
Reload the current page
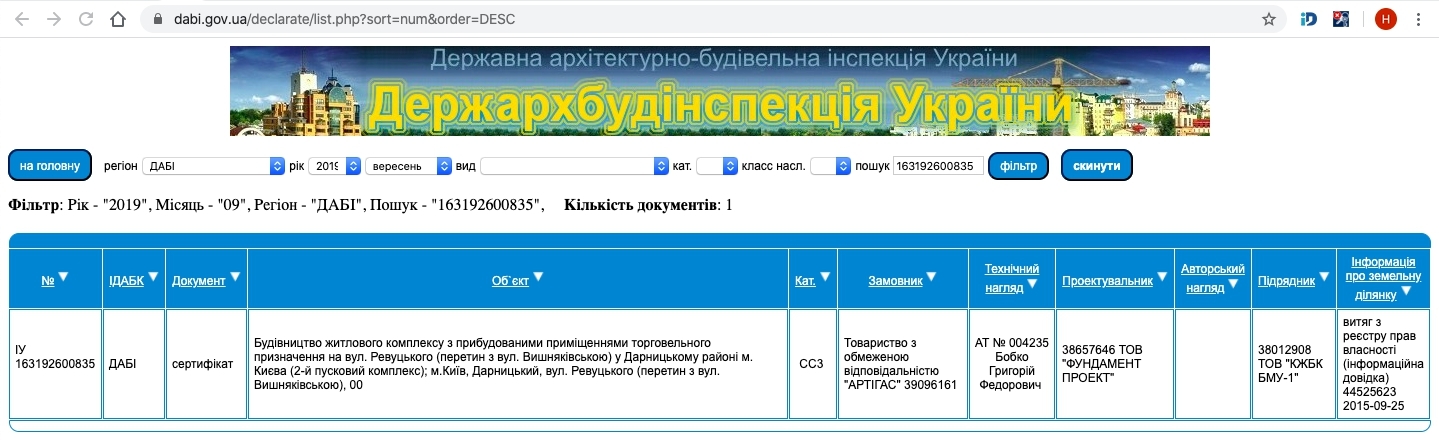86,19
